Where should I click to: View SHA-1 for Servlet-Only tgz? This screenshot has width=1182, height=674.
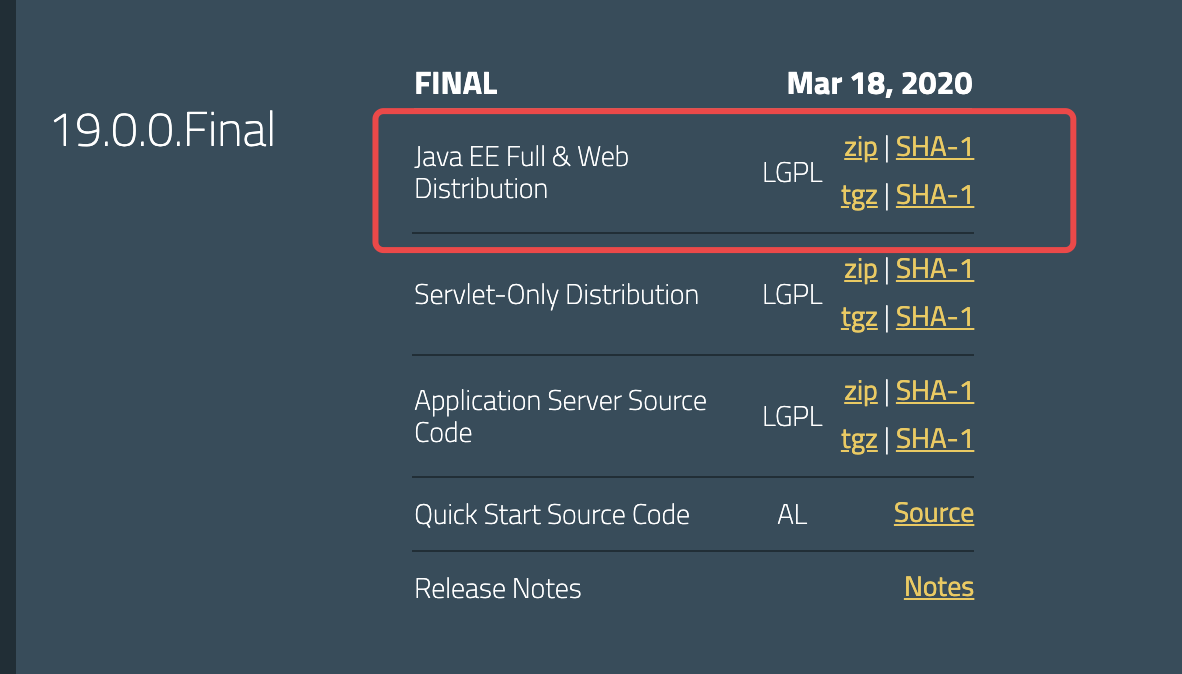(934, 317)
